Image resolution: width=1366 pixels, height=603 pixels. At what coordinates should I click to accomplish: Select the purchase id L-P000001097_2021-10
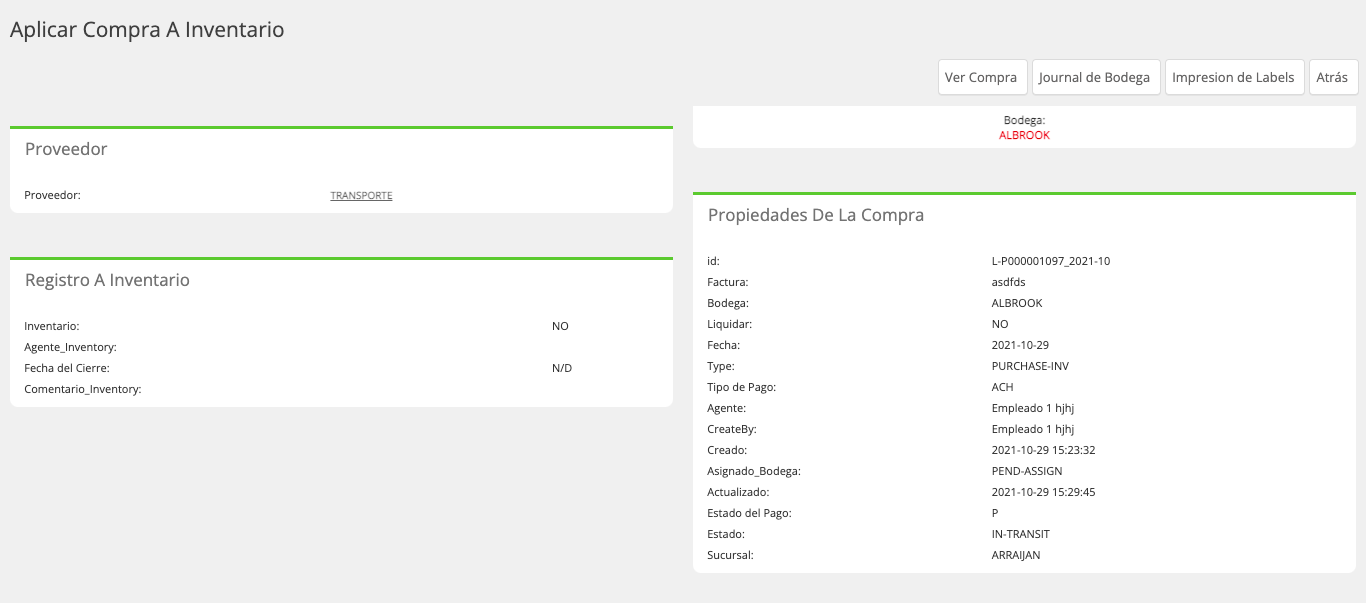pos(1050,261)
